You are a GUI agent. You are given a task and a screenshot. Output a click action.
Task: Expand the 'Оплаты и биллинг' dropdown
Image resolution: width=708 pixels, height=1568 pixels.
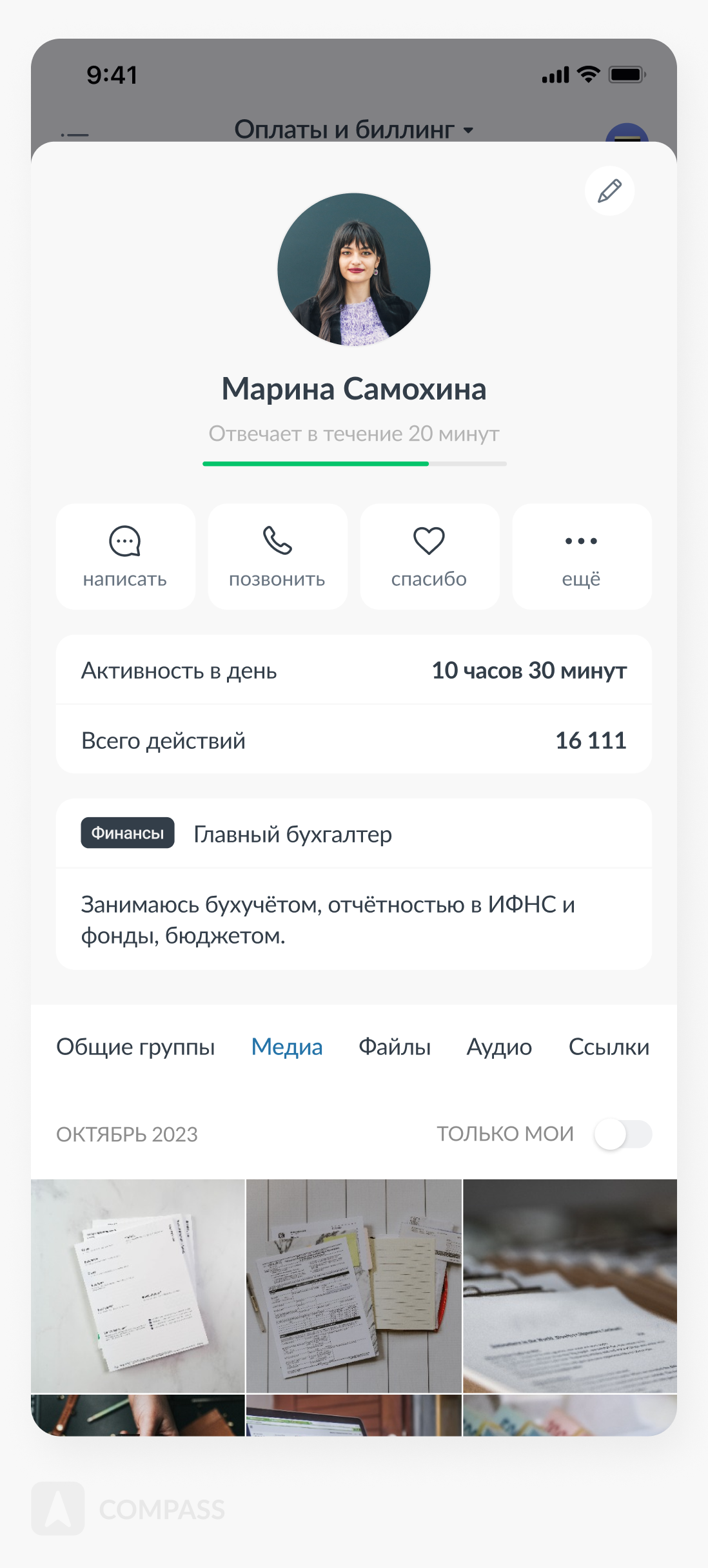[x=354, y=130]
